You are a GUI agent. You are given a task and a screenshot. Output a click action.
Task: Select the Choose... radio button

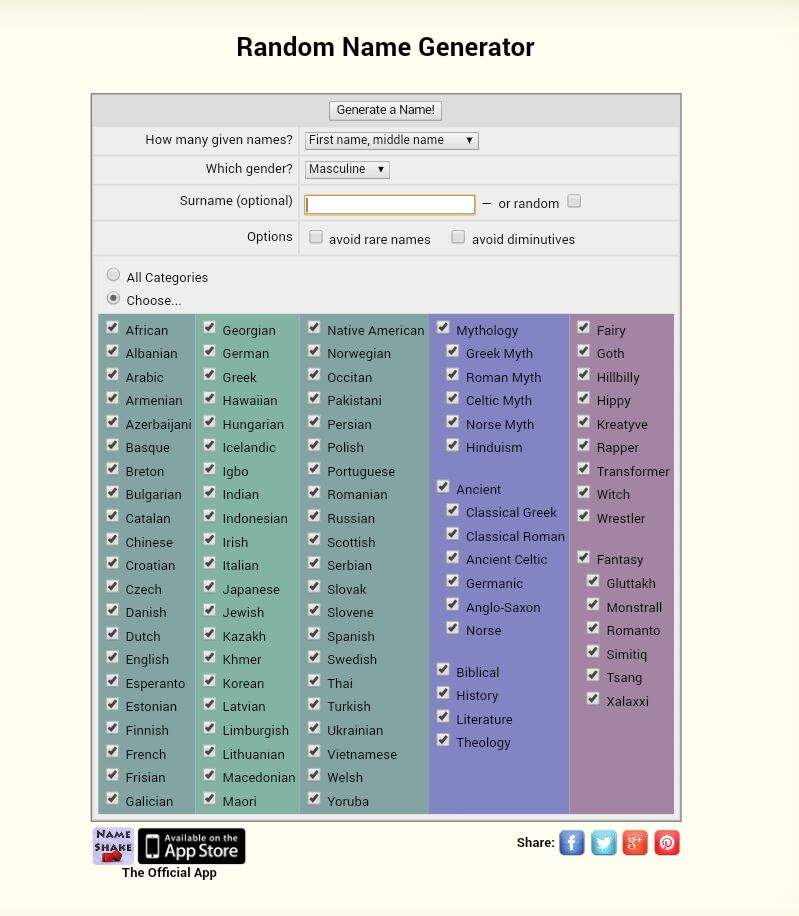[x=113, y=298]
